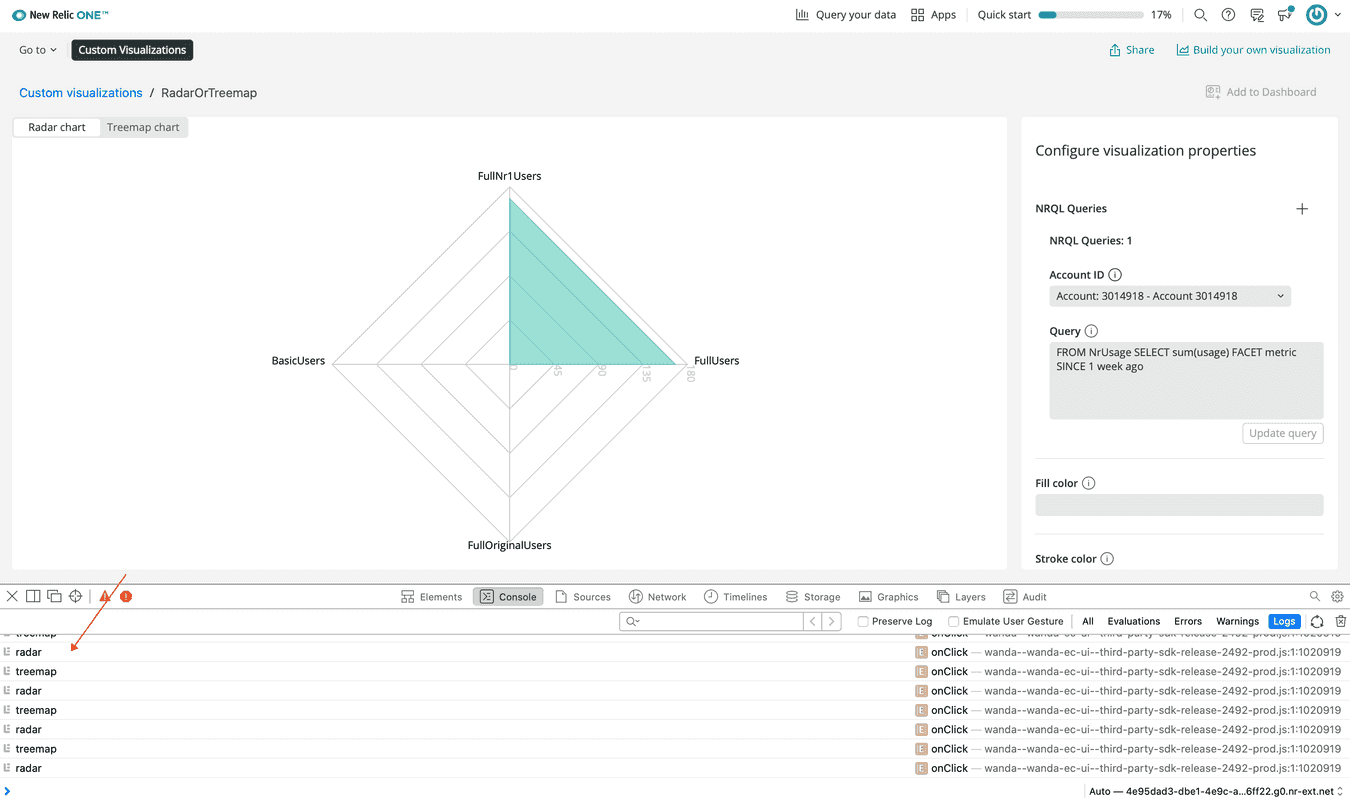Select the All scope filter
This screenshot has width=1350, height=800.
(1088, 621)
